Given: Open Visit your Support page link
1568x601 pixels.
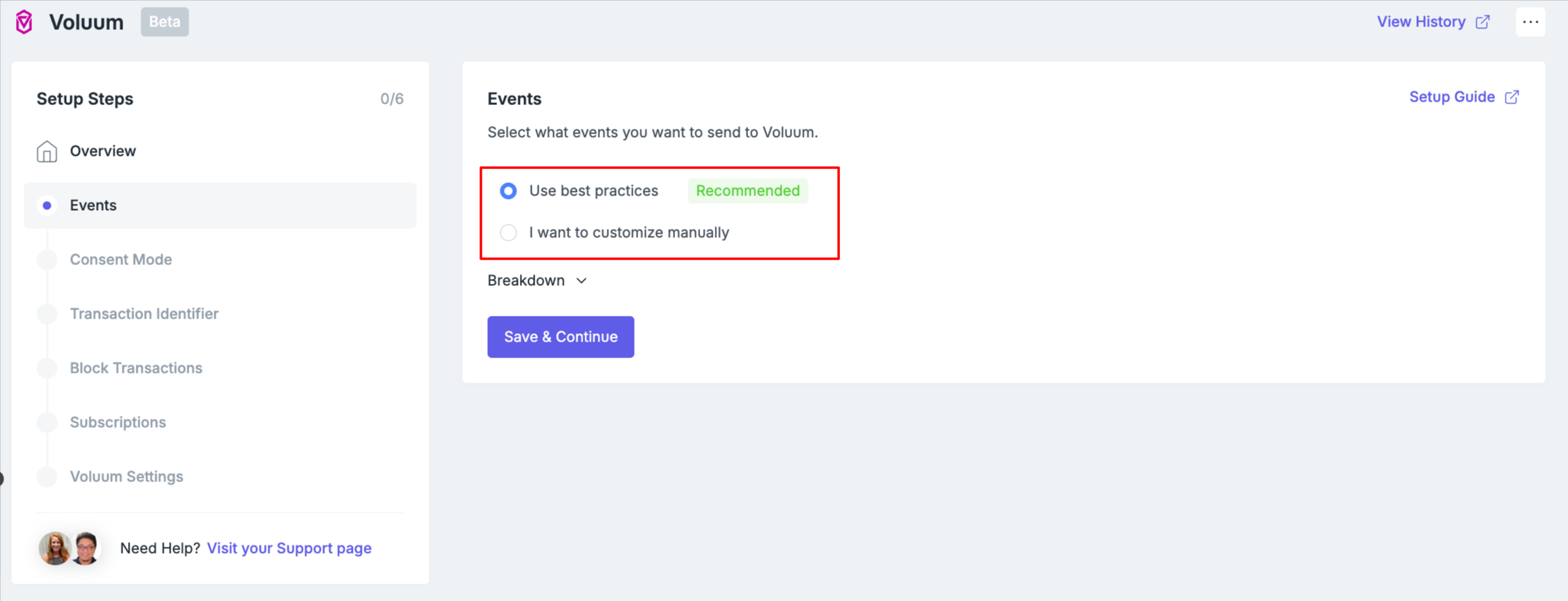Looking at the screenshot, I should point(288,548).
